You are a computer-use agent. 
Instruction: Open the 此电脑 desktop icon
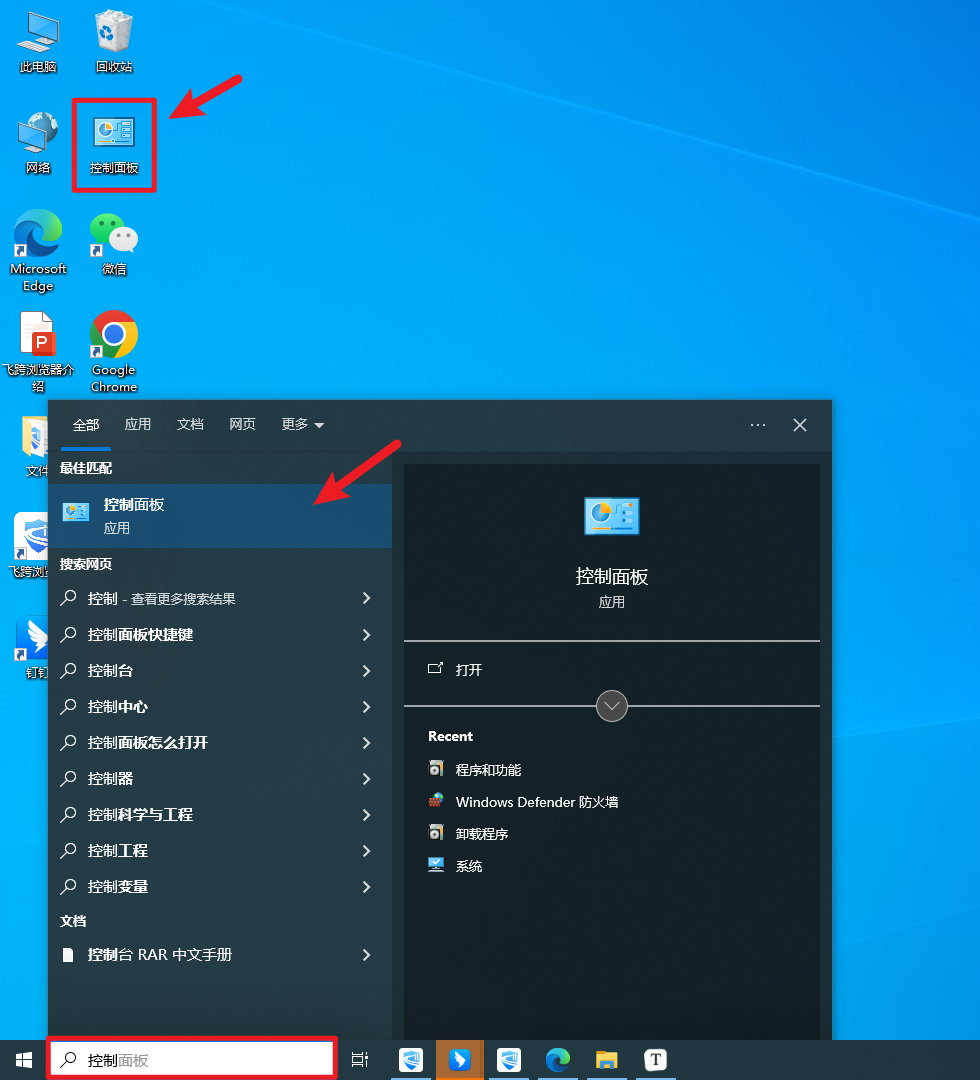click(x=38, y=40)
